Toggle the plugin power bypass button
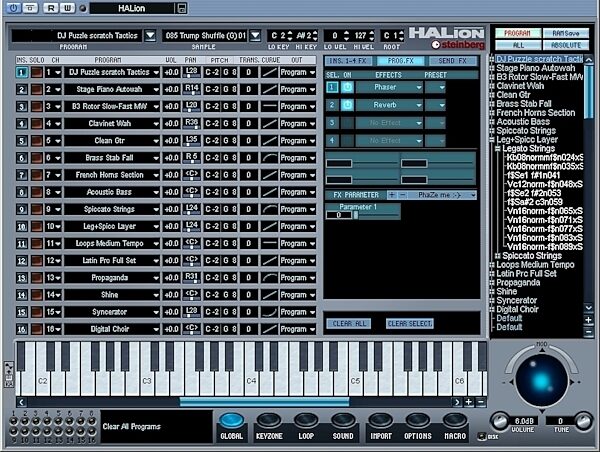This screenshot has width=600, height=452. tap(13, 8)
